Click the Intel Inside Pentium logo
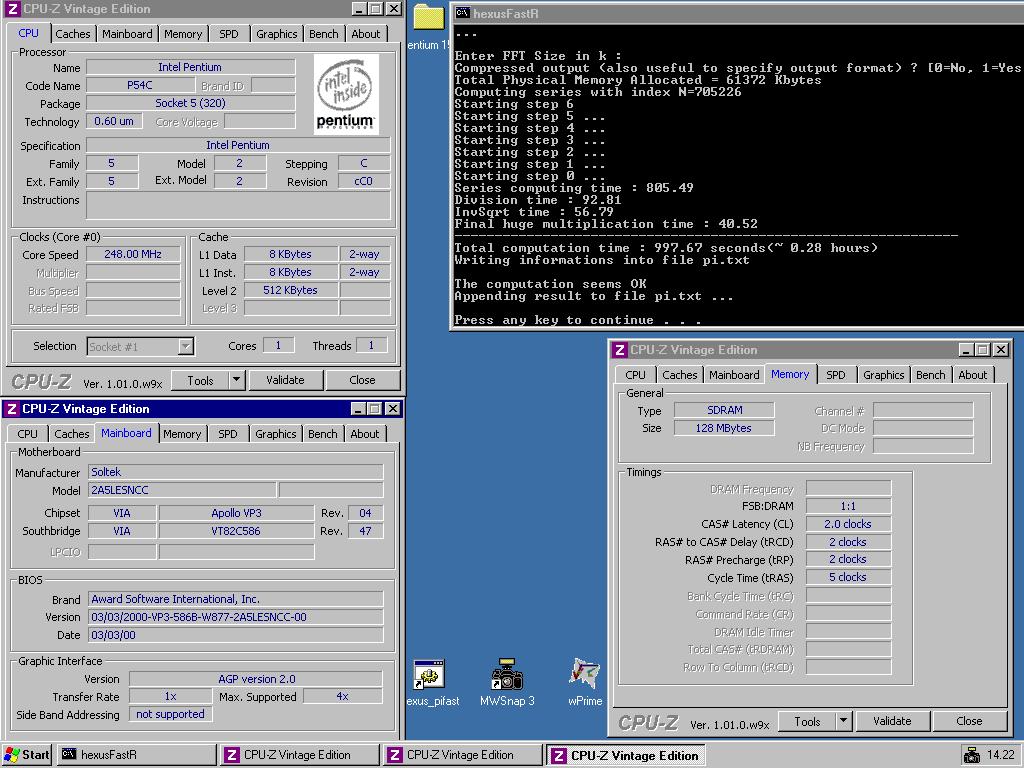1024x768 pixels. (346, 94)
